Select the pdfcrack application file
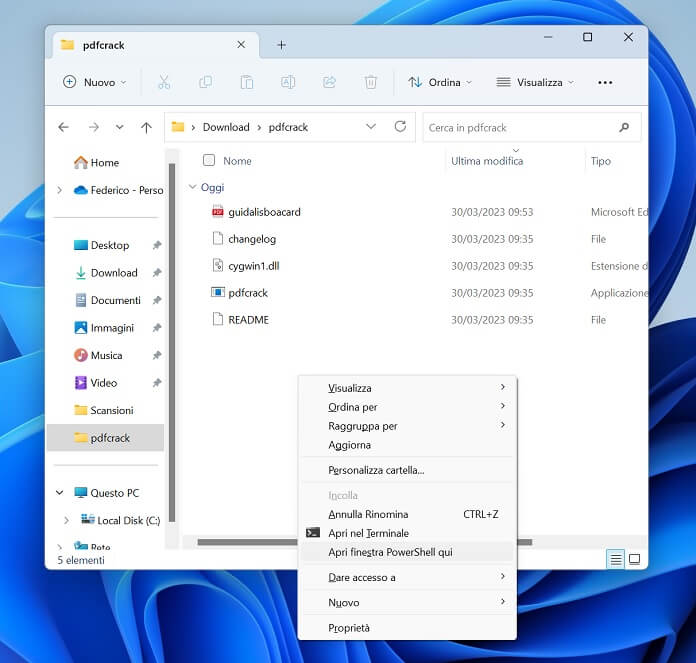 click(x=248, y=293)
